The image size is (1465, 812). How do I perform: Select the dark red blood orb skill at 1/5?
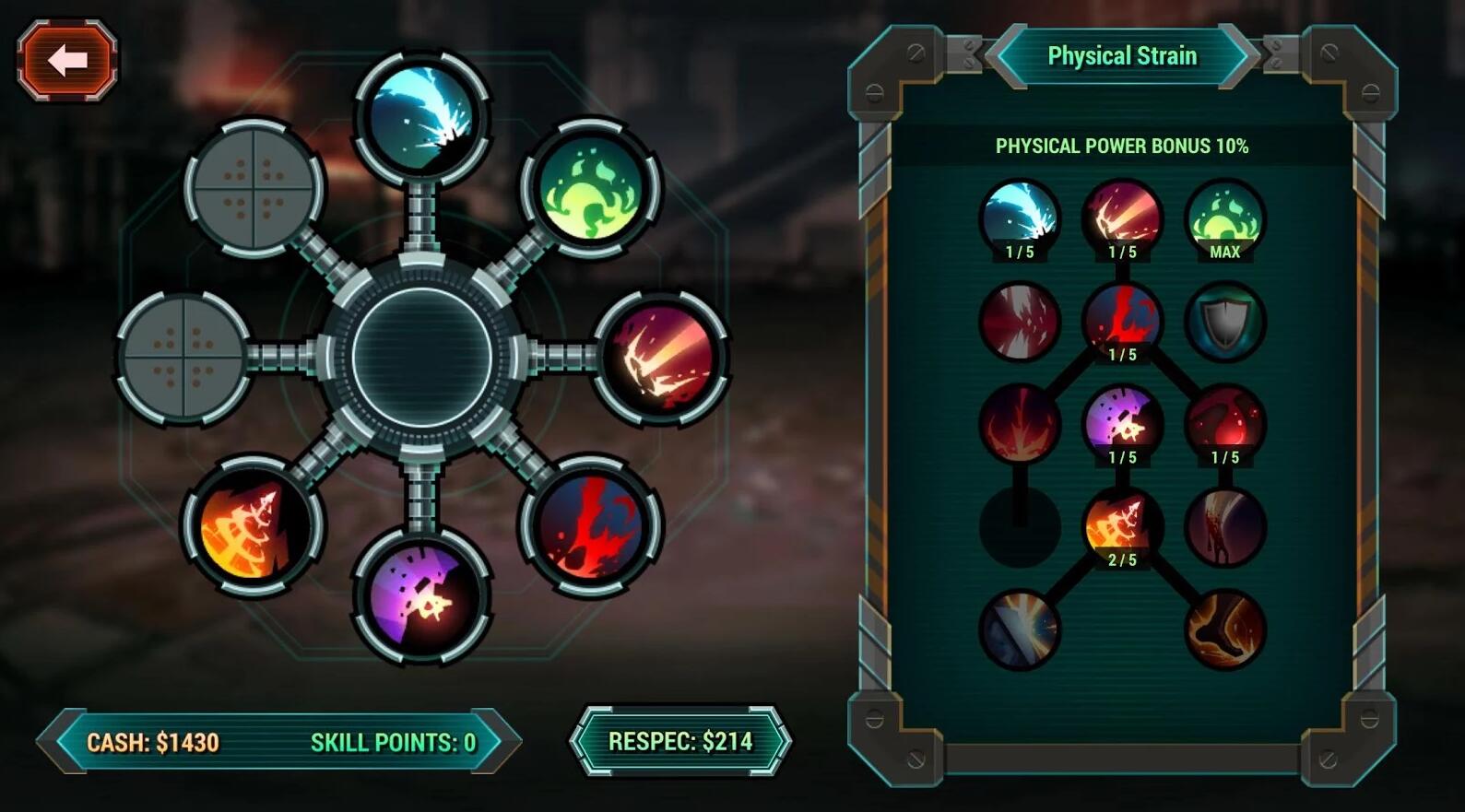coord(1224,425)
